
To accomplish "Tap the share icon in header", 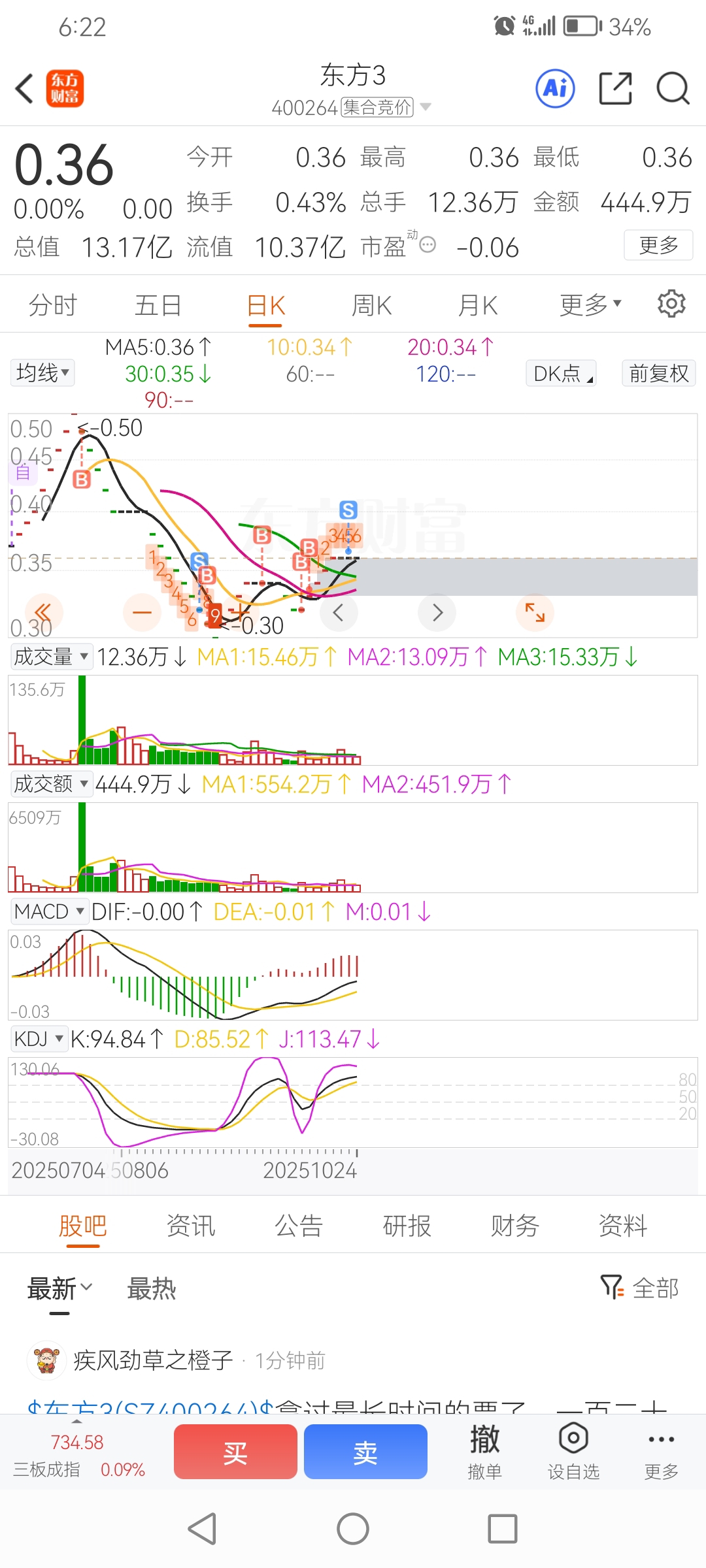I will (616, 88).
